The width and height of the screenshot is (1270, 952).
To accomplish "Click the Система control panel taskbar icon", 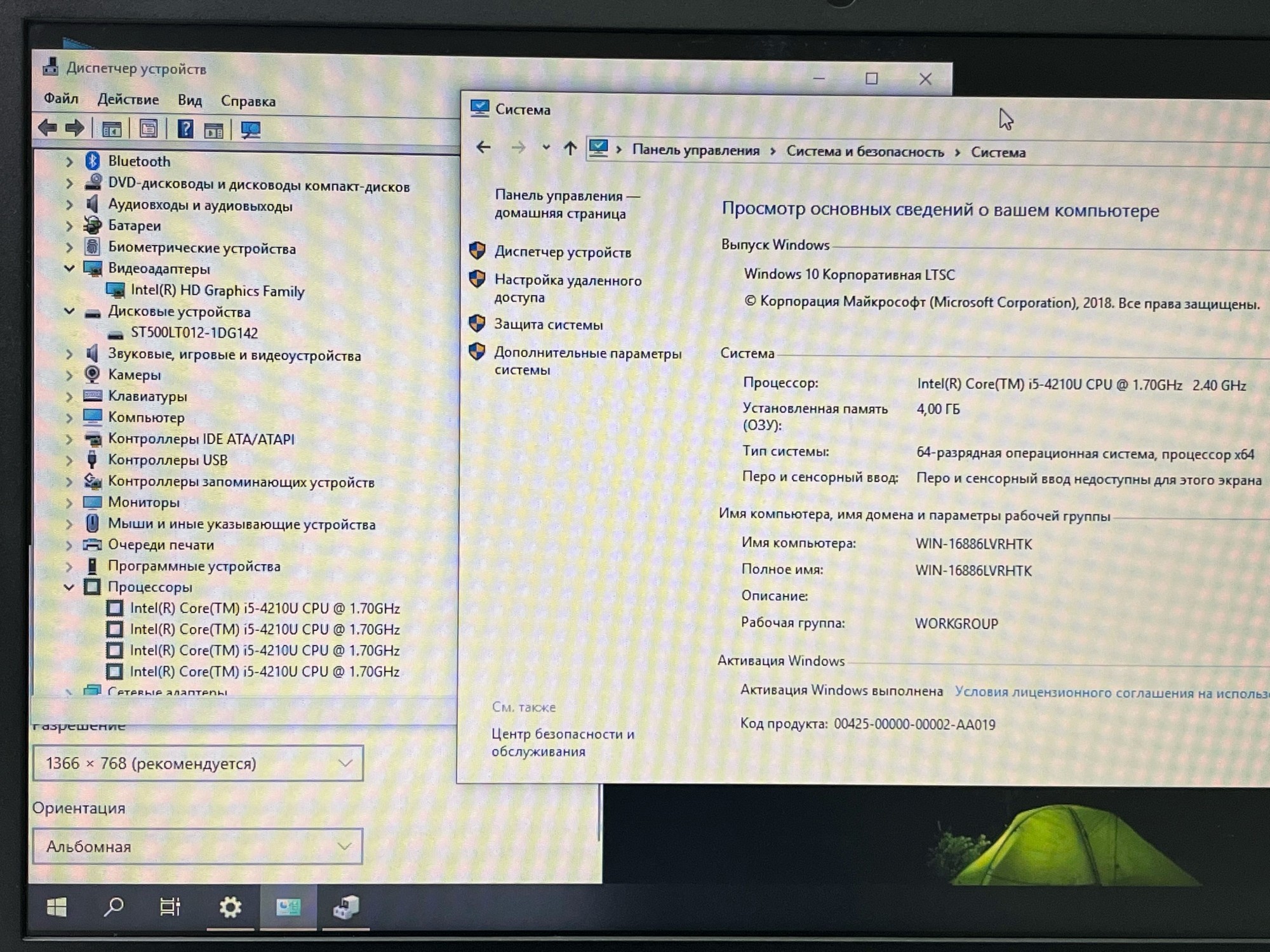I will (288, 908).
